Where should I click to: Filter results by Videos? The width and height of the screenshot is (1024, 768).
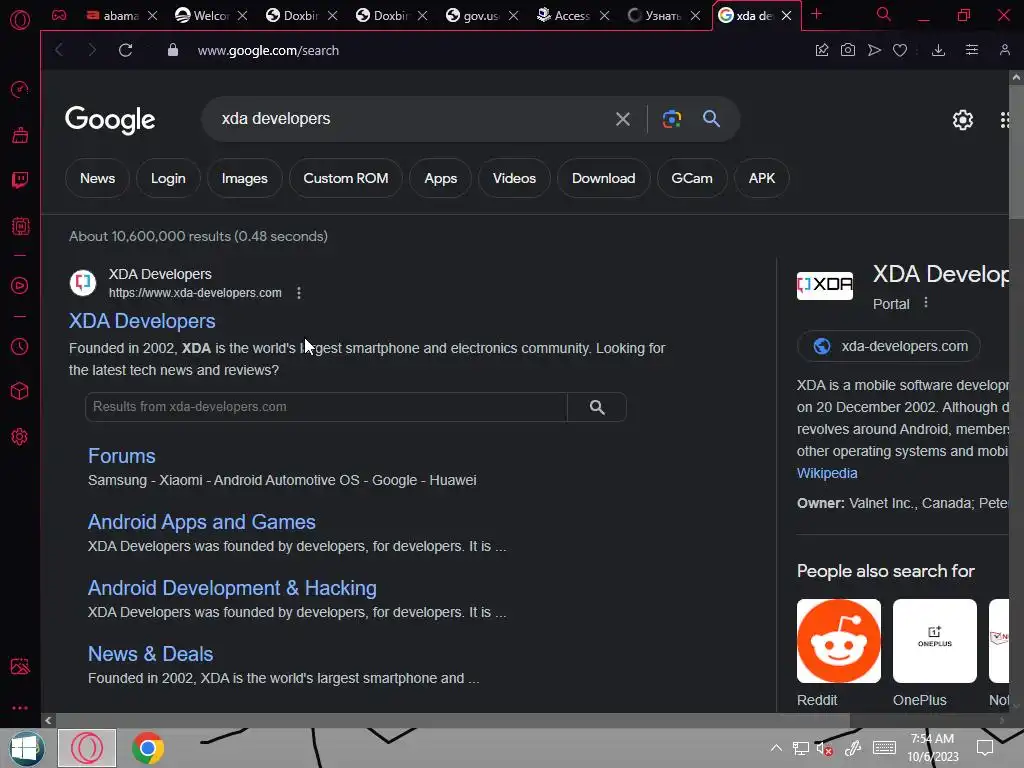point(514,178)
